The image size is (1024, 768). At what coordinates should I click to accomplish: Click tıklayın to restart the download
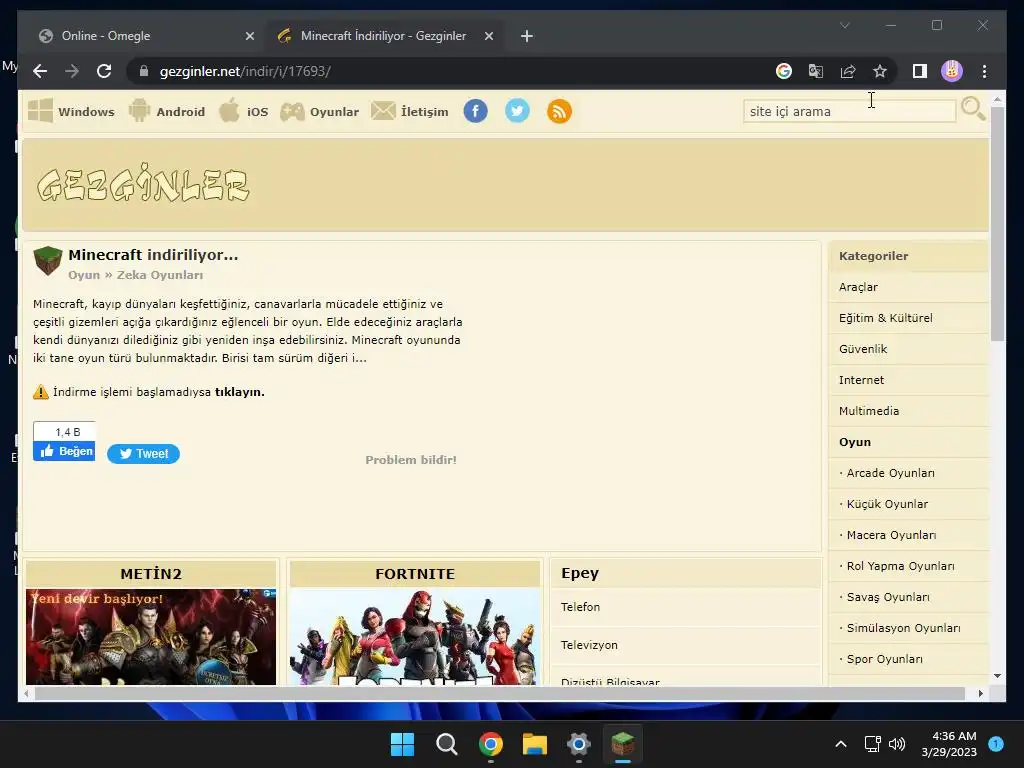pyautogui.click(x=240, y=392)
